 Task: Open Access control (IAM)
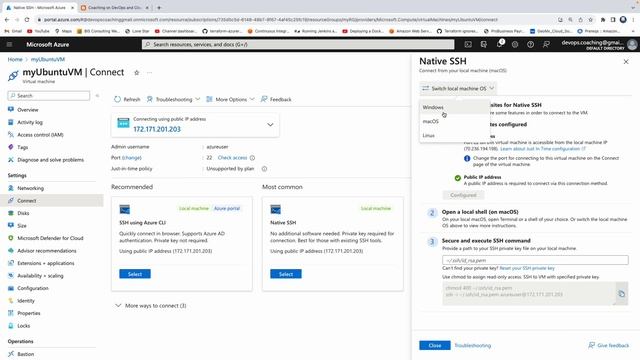tap(40, 135)
